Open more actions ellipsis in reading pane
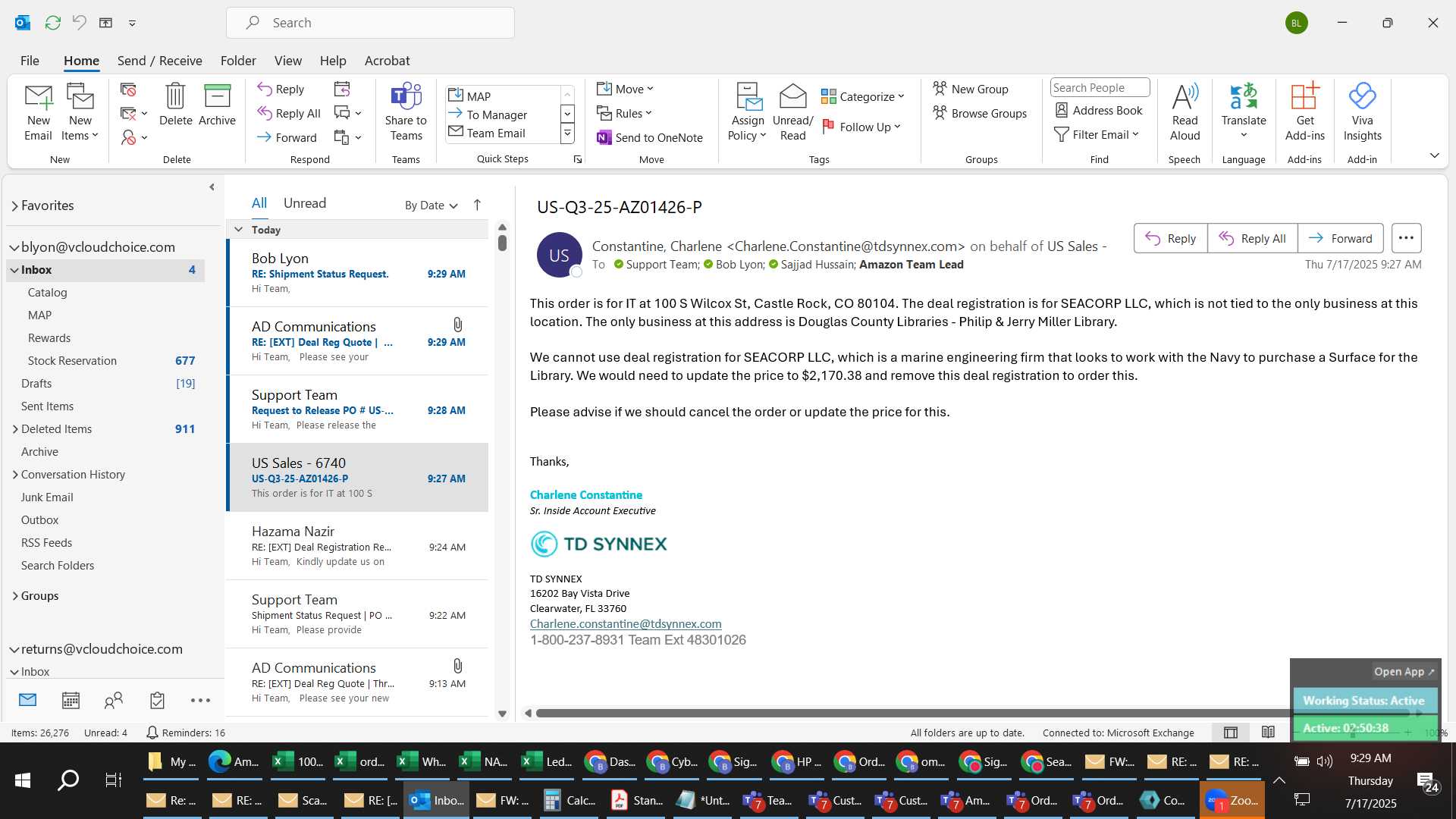 coord(1406,238)
